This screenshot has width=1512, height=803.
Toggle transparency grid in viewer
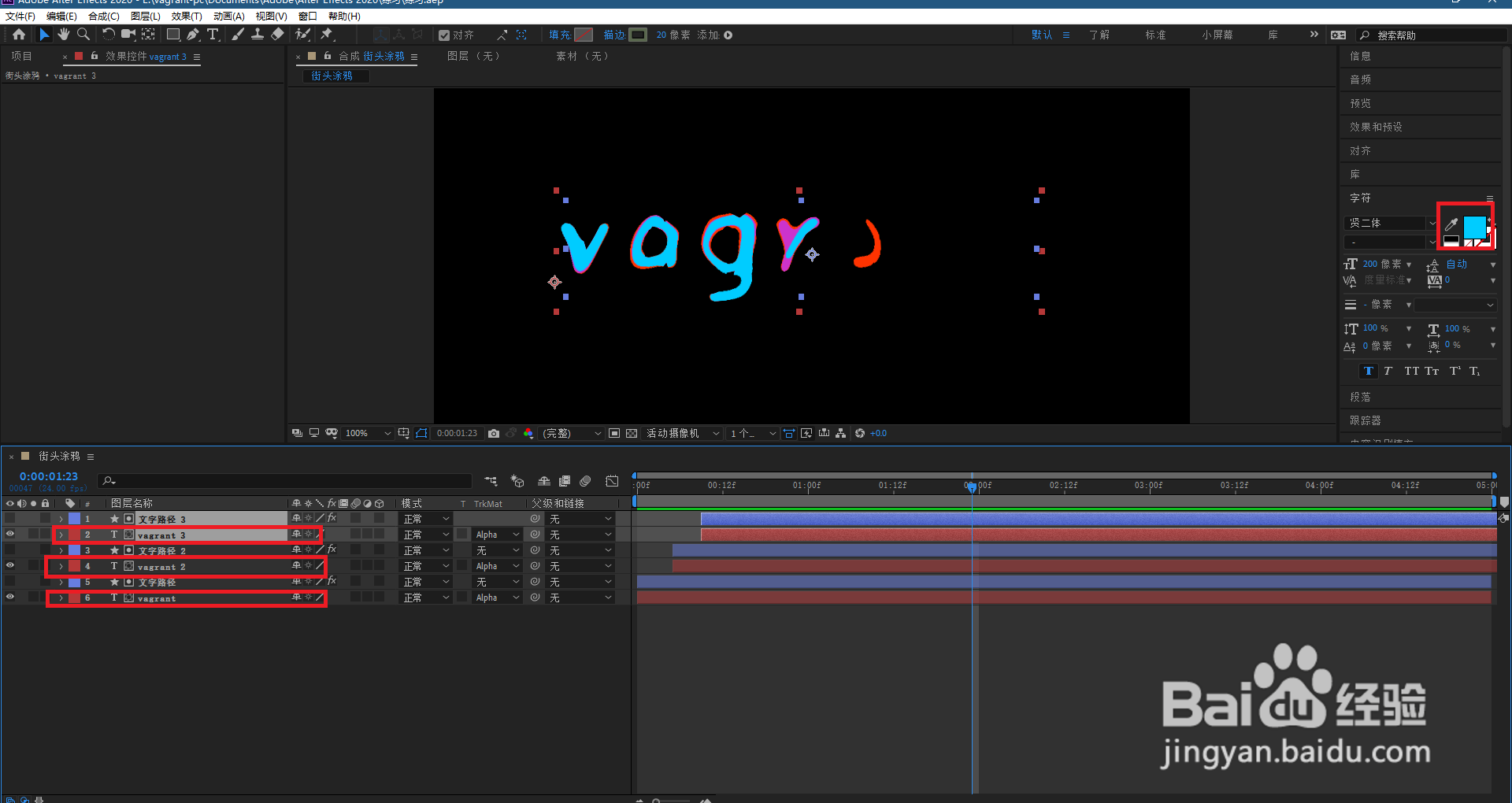tap(632, 433)
